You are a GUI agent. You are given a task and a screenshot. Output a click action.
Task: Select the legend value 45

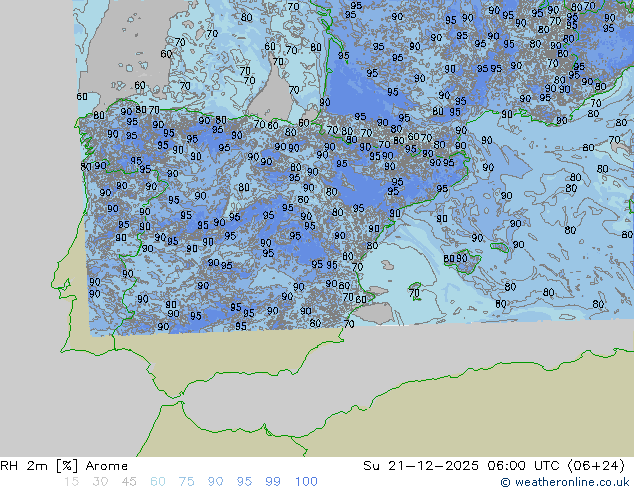[129, 482]
